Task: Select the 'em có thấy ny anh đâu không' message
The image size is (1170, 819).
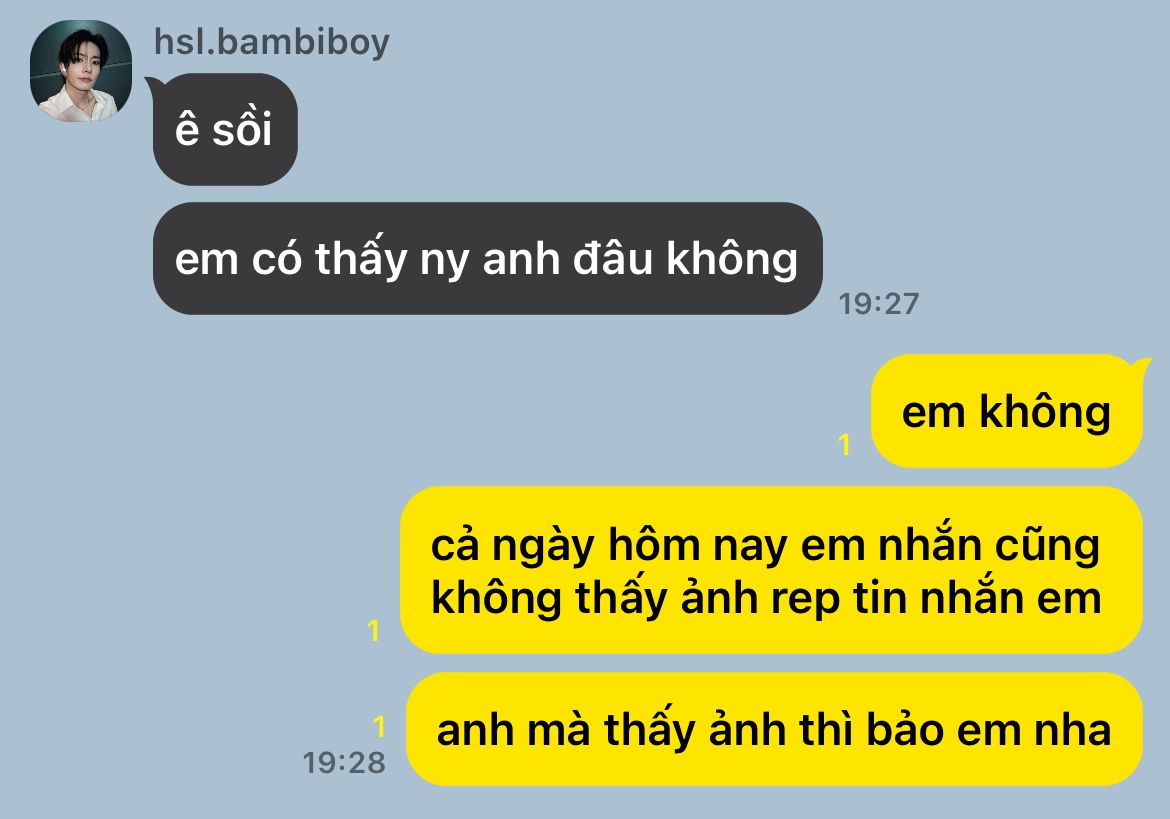Action: (x=487, y=258)
